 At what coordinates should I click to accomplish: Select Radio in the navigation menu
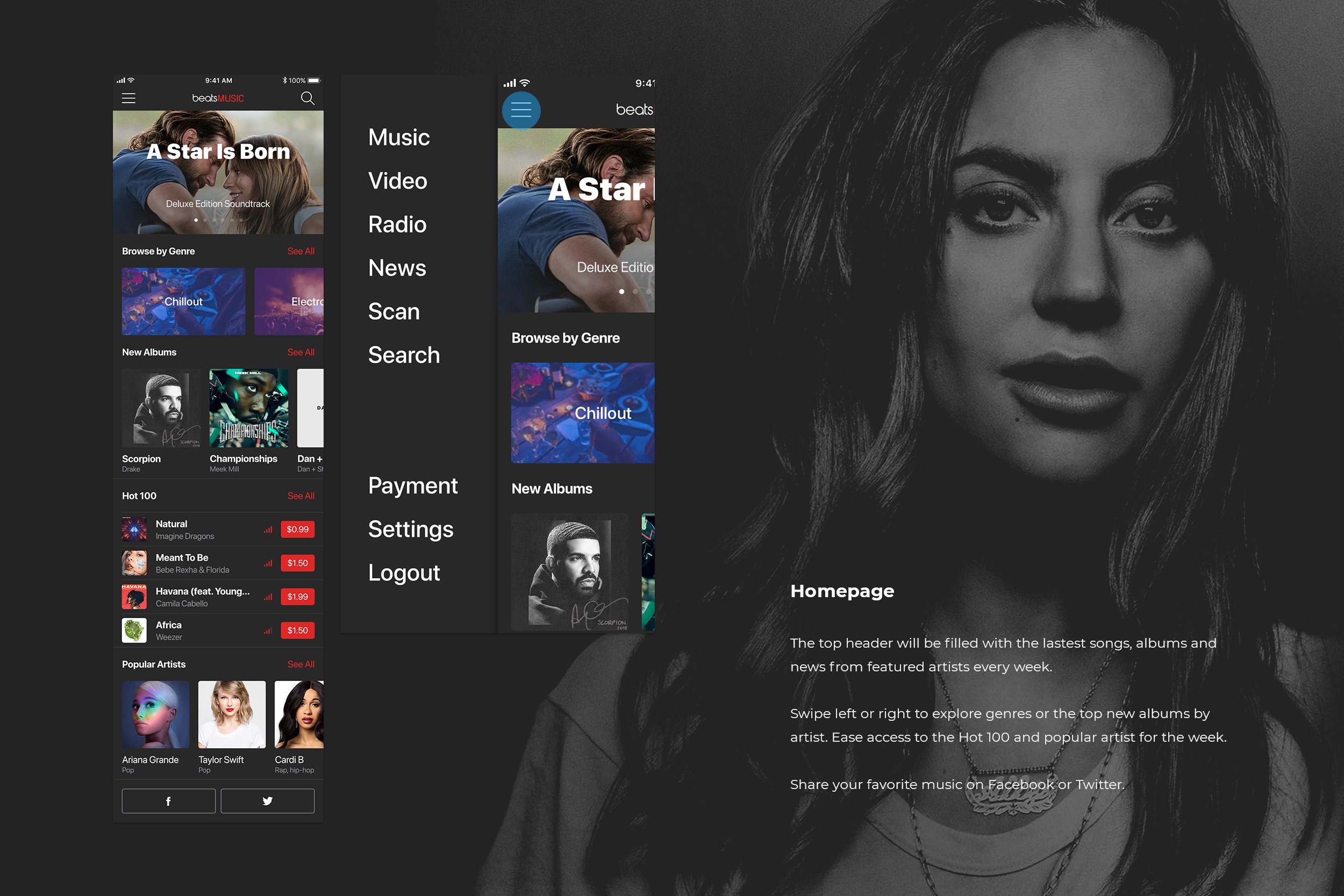397,224
